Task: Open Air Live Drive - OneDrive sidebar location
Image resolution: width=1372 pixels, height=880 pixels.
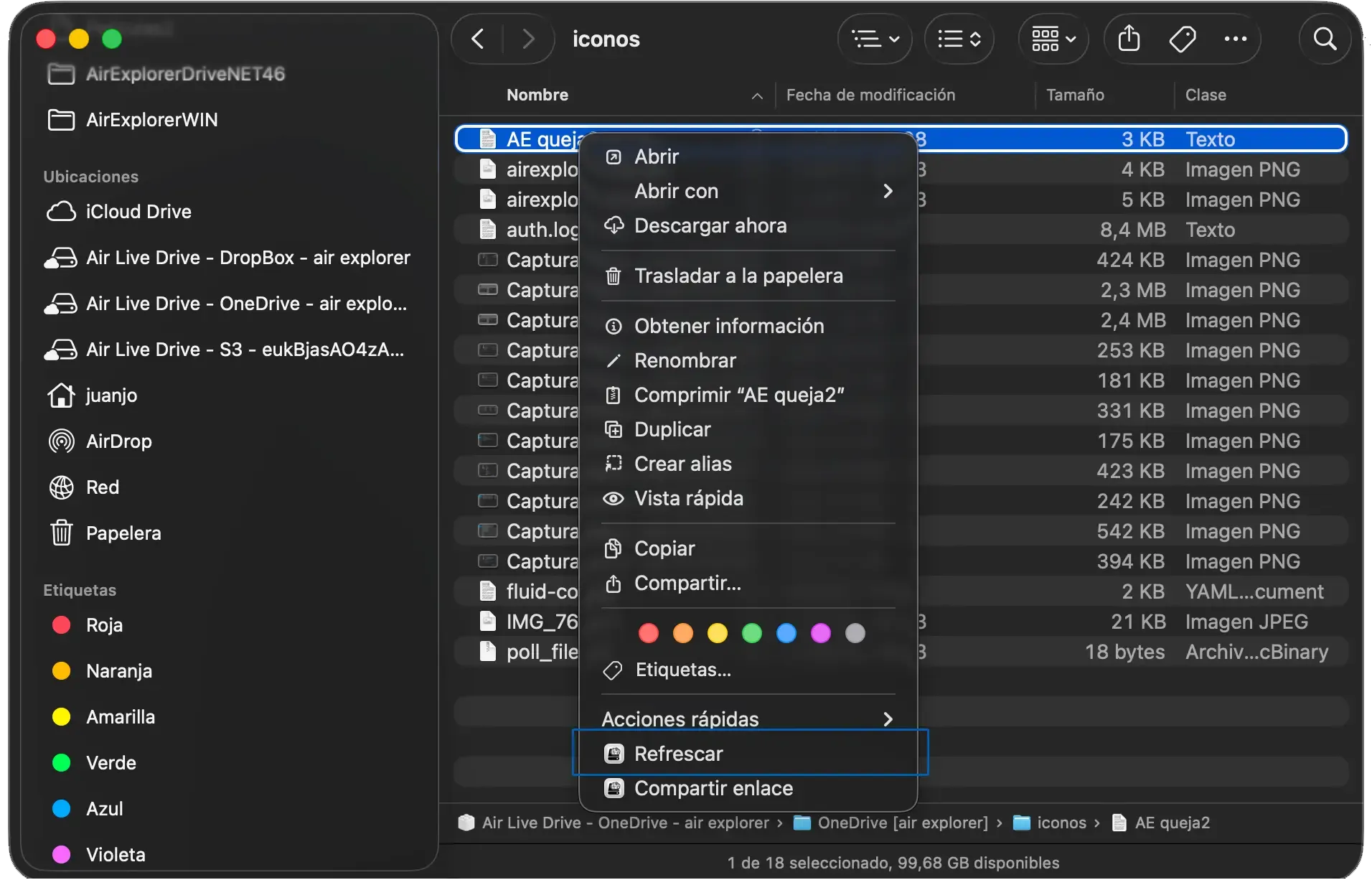Action: 230,303
